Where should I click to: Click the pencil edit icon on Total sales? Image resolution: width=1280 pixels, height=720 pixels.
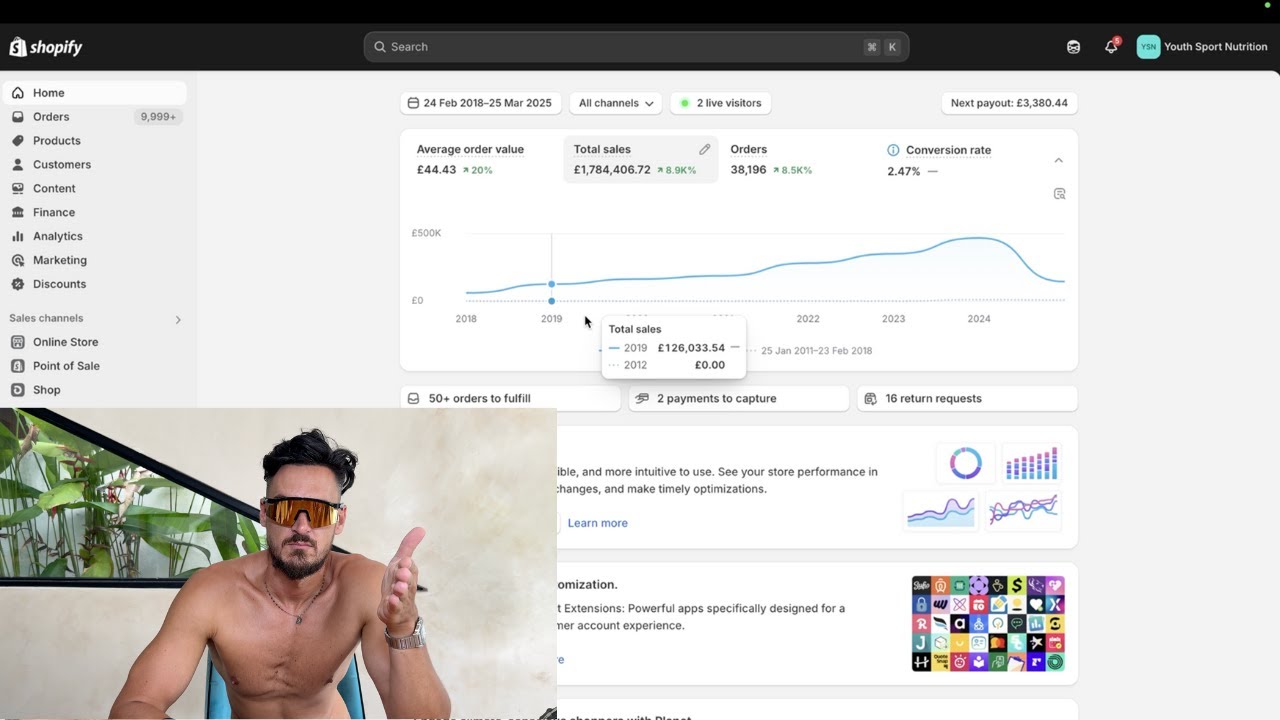coord(705,149)
